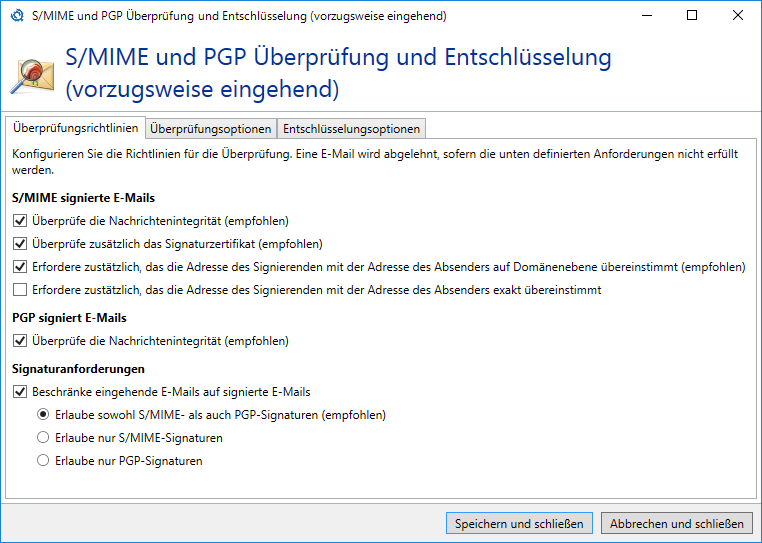
Task: Switch to the Überprüfungsrichtlinien tab
Action: pyautogui.click(x=75, y=128)
